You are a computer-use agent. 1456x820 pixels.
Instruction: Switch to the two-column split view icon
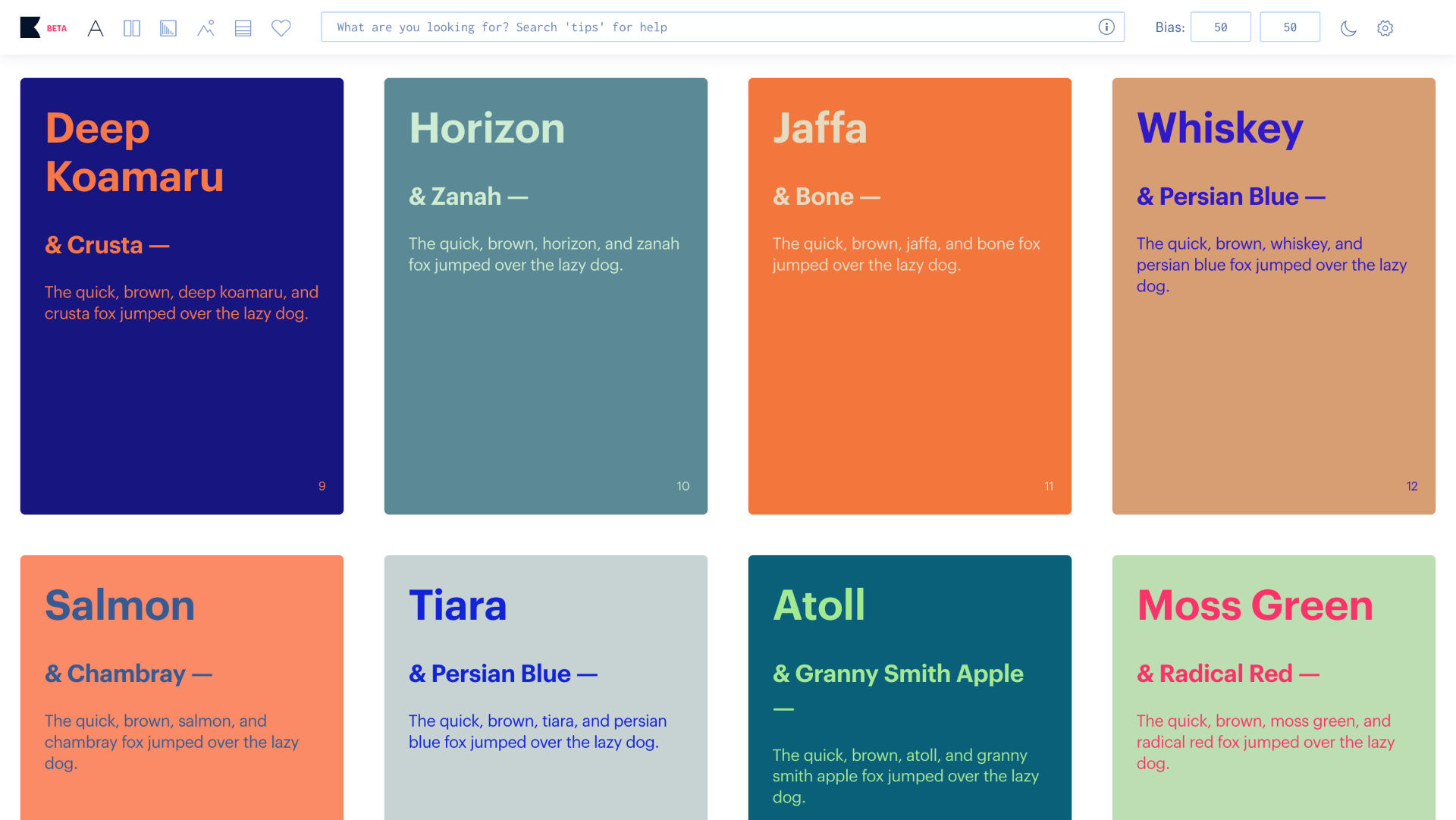132,28
